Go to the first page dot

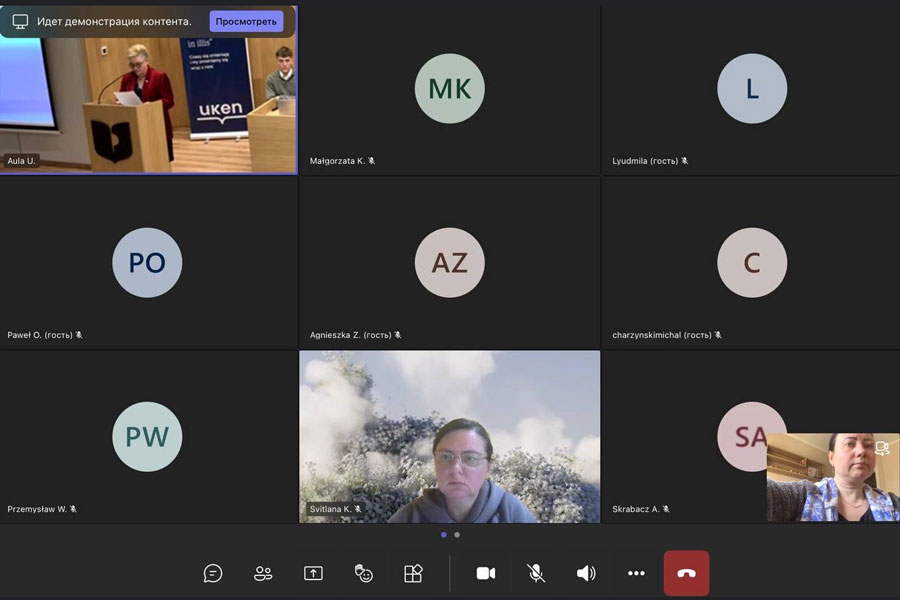[444, 535]
